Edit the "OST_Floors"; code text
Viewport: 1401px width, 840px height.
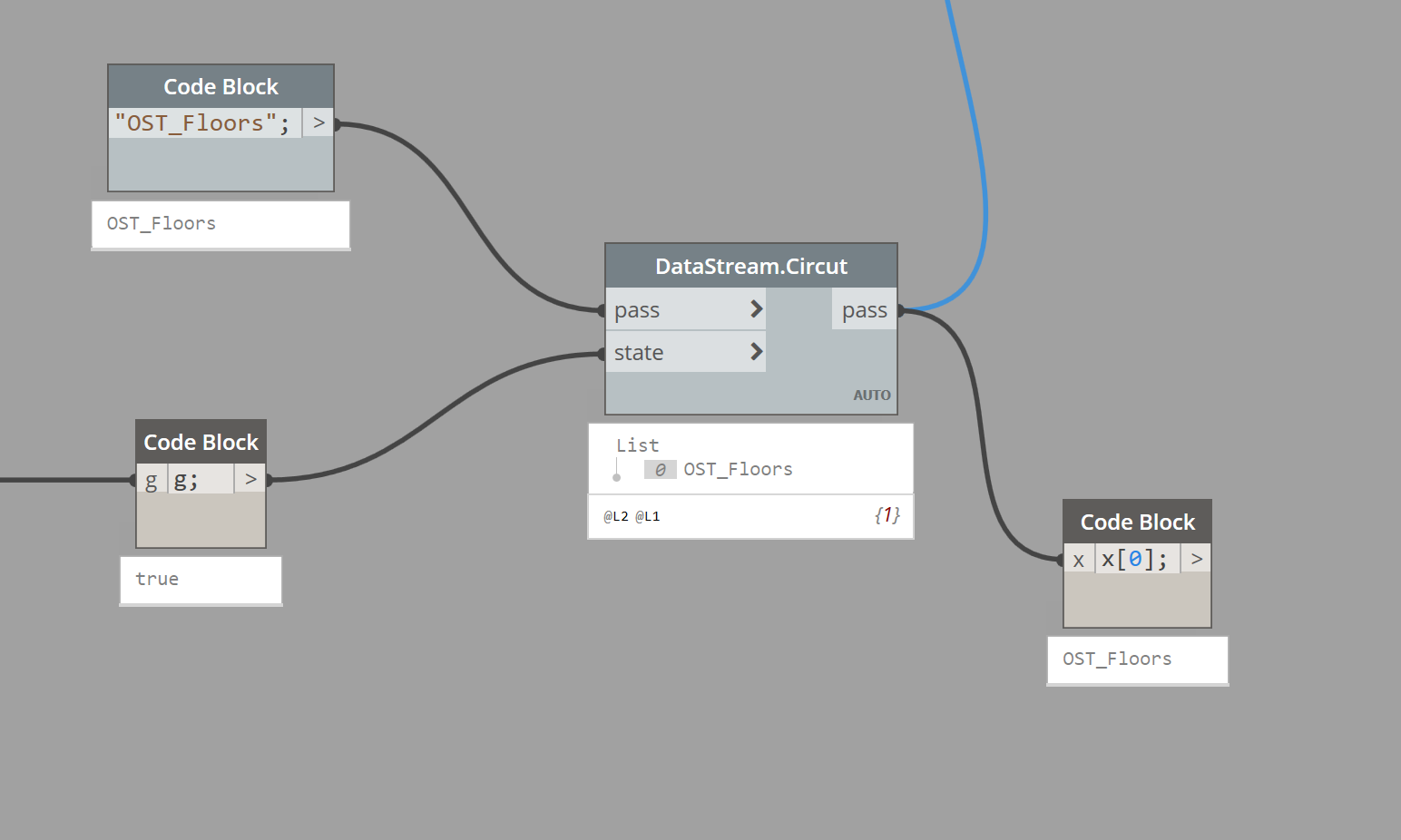pos(203,122)
